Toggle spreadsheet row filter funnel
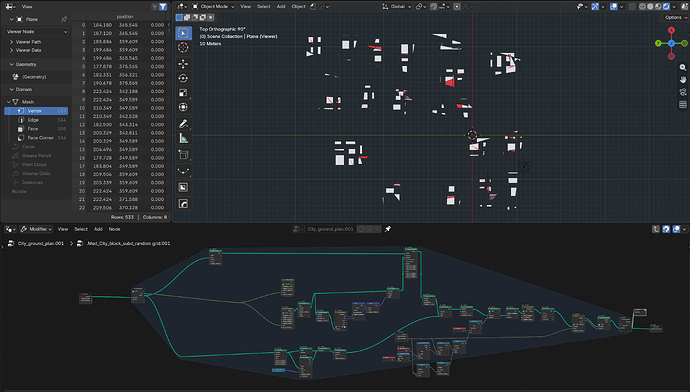This screenshot has height=392, width=690. point(163,7)
